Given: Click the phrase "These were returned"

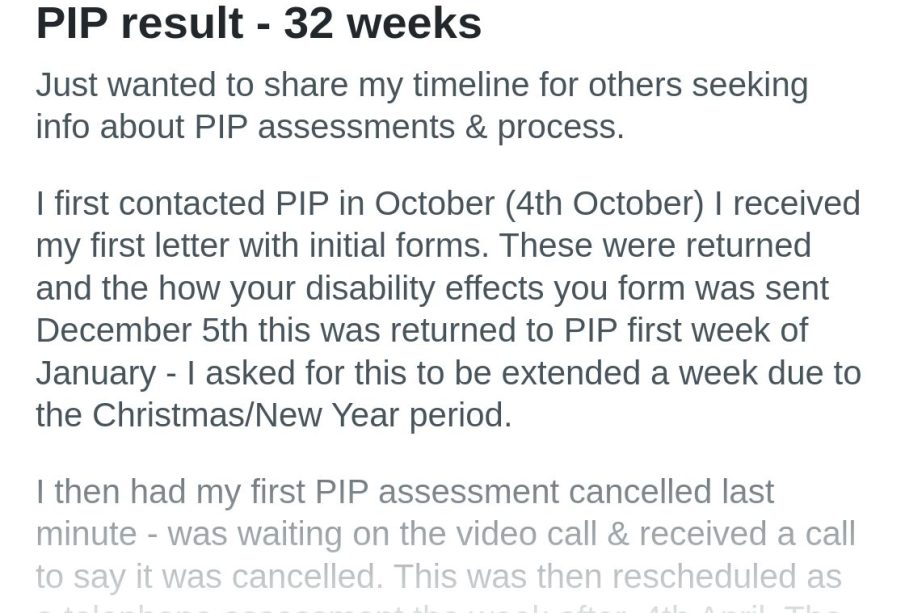Looking at the screenshot, I should coord(655,246).
